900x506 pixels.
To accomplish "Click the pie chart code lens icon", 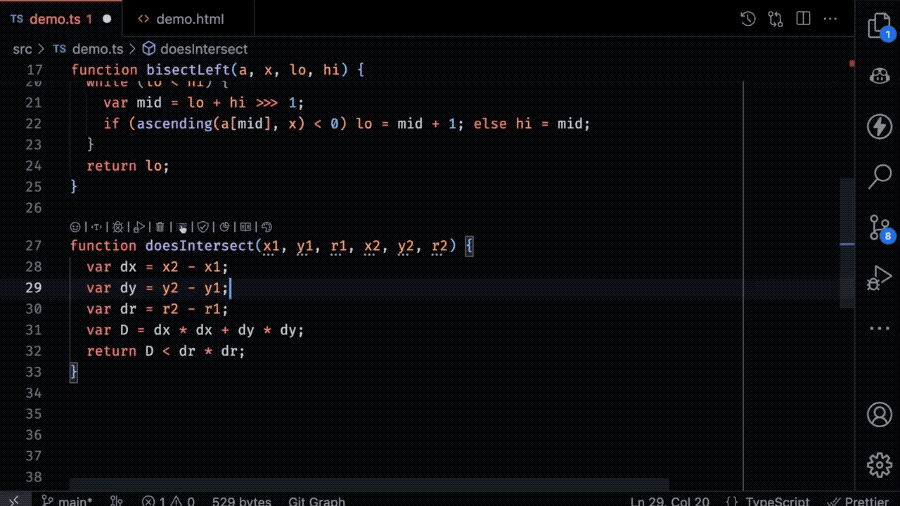I will pyautogui.click(x=224, y=227).
